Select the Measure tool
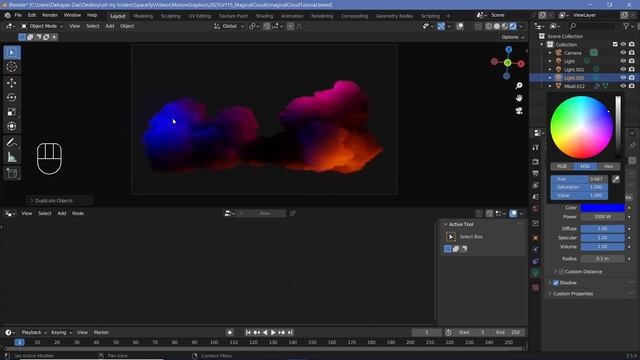This screenshot has height=360, width=640. pos(12,157)
